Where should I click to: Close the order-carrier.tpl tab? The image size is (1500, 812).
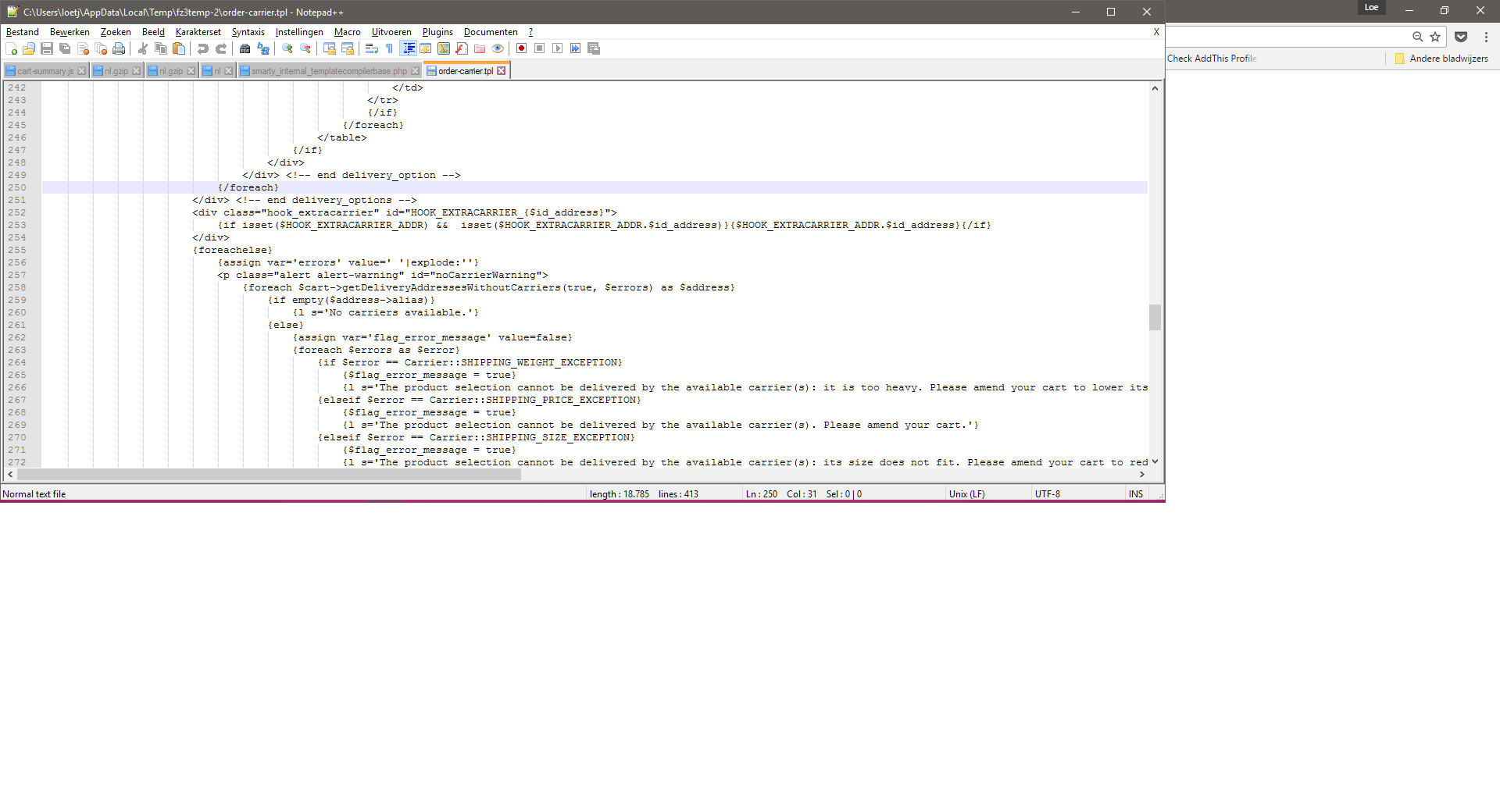(x=502, y=71)
